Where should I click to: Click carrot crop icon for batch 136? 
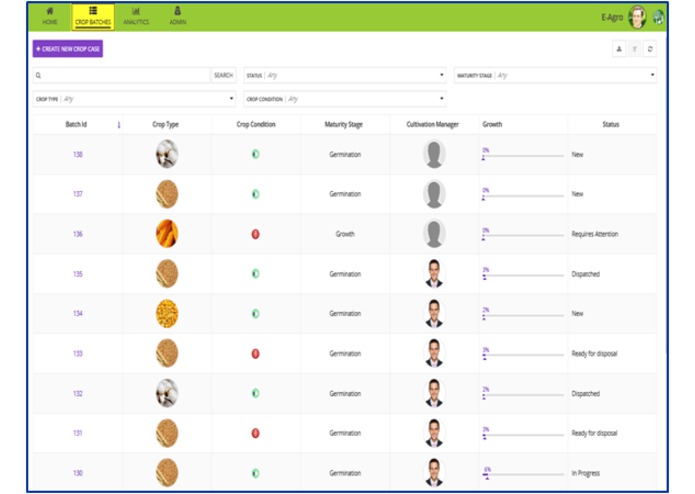(x=167, y=233)
